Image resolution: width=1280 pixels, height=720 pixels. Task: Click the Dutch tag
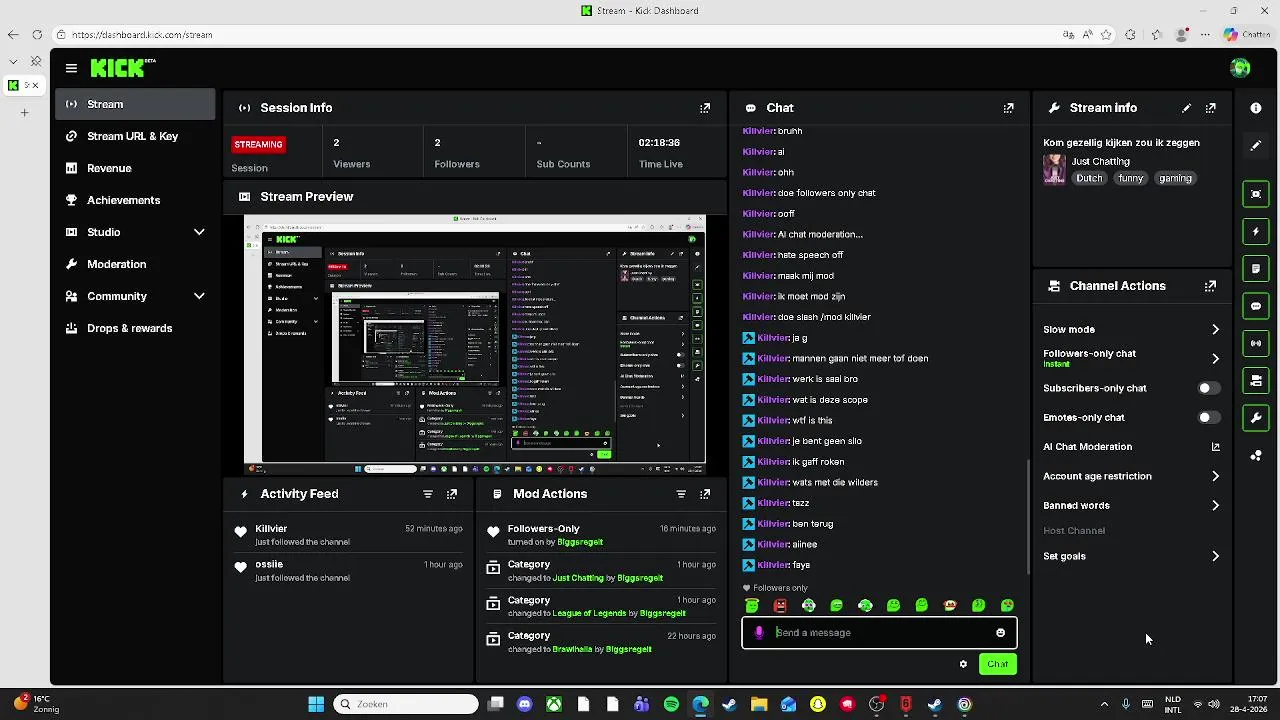1089,178
